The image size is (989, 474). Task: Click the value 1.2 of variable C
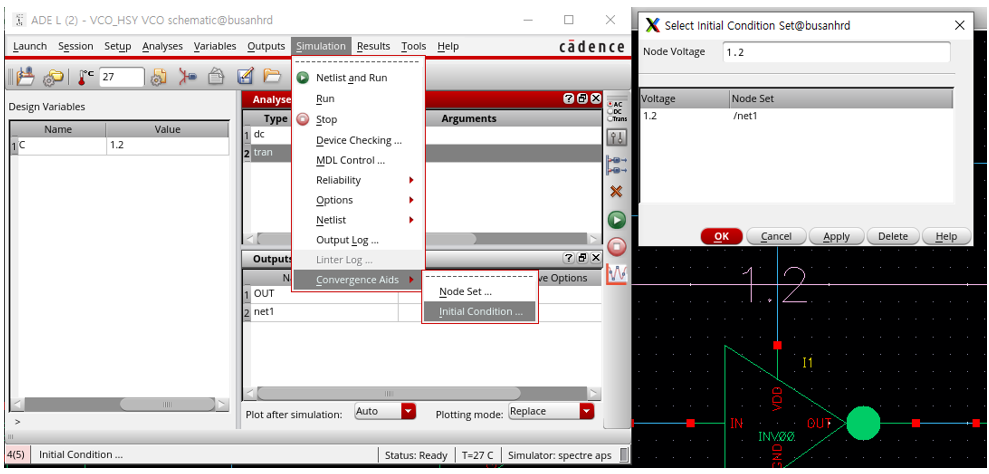(x=167, y=145)
